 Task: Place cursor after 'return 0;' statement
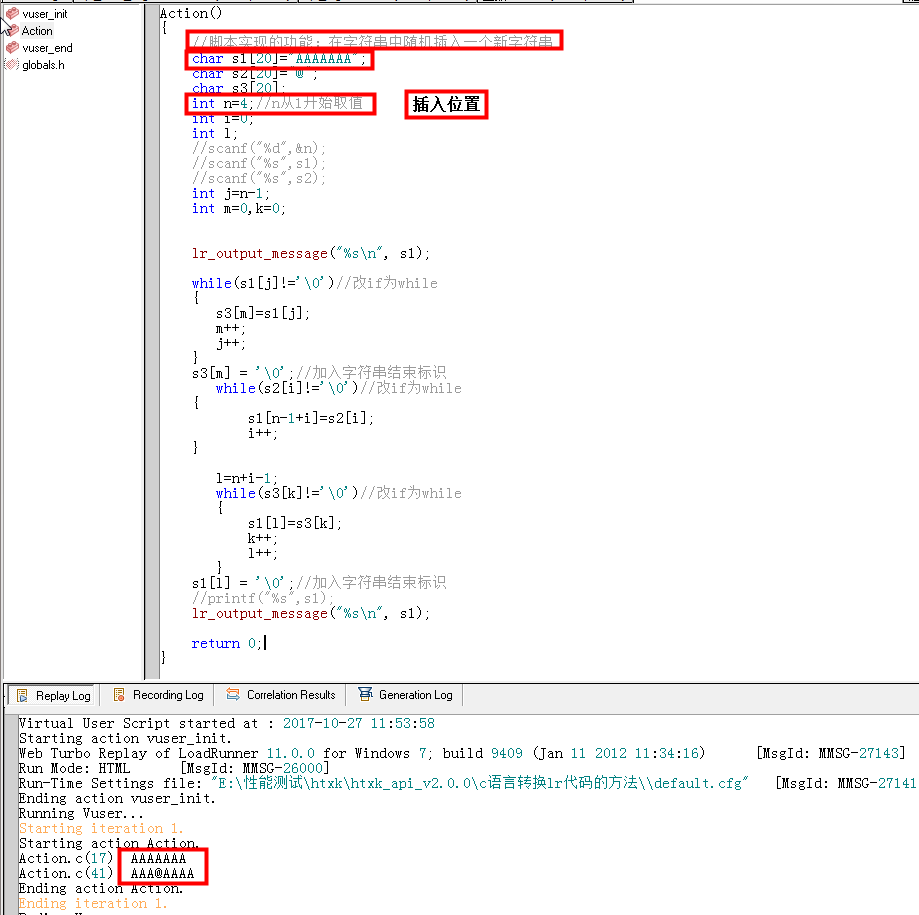coord(264,643)
